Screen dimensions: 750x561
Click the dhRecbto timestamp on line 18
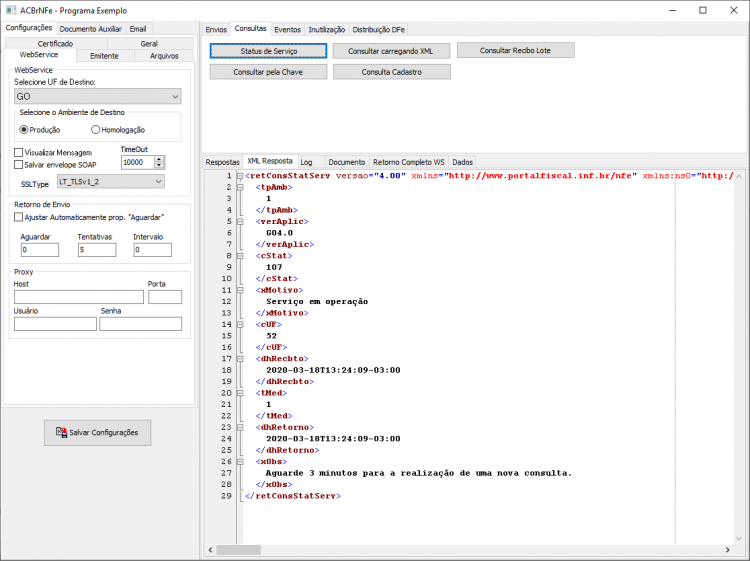(333, 370)
